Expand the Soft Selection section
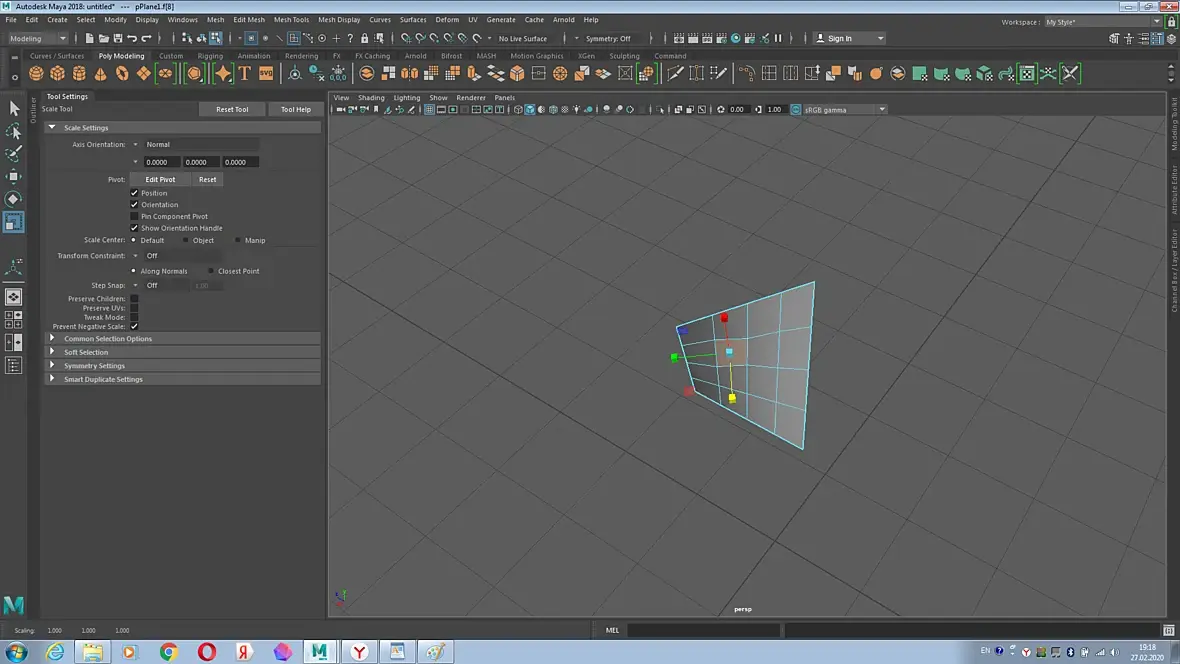Image resolution: width=1180 pixels, height=664 pixels. point(86,352)
